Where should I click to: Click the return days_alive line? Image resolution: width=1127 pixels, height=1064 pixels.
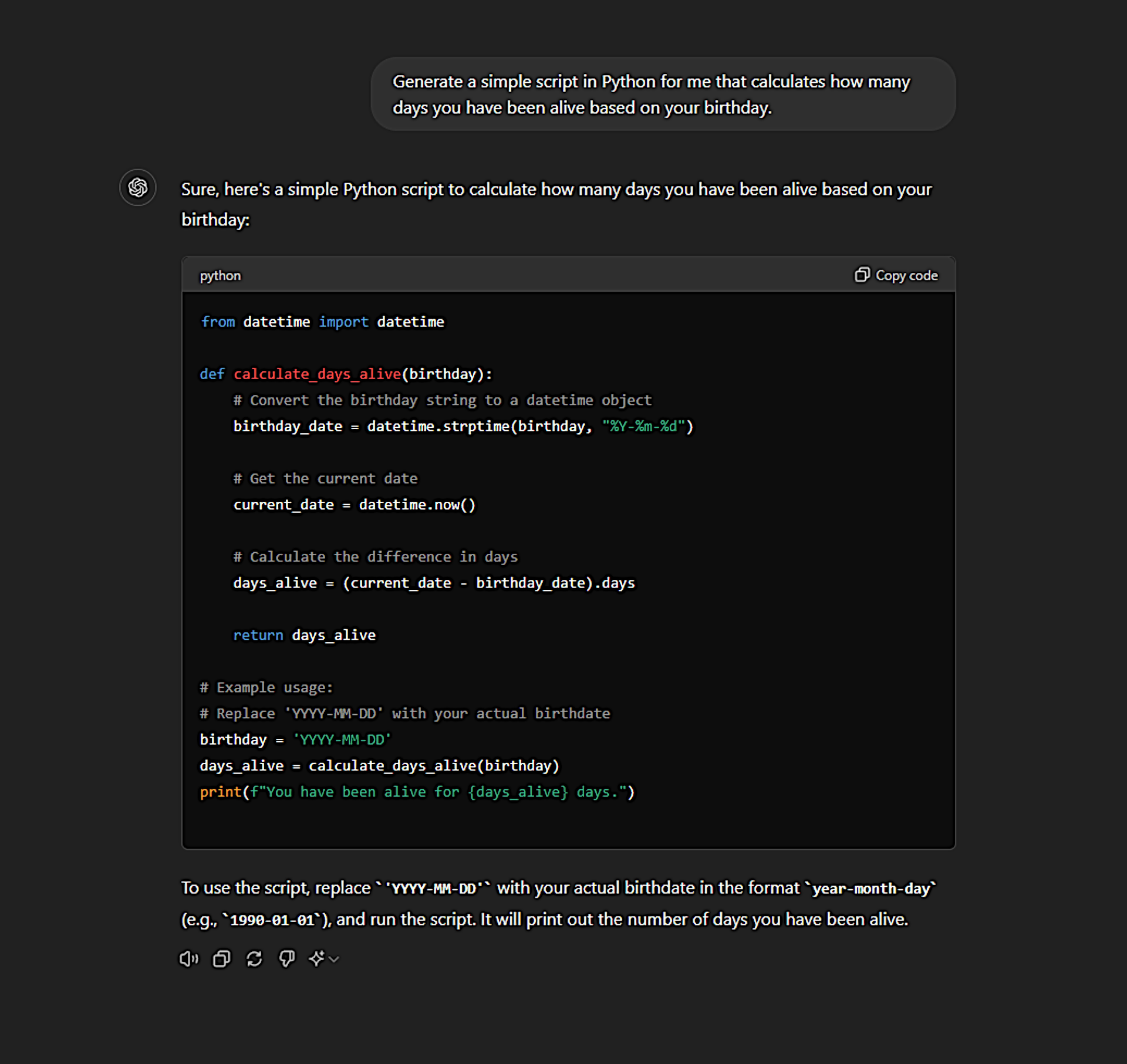305,635
